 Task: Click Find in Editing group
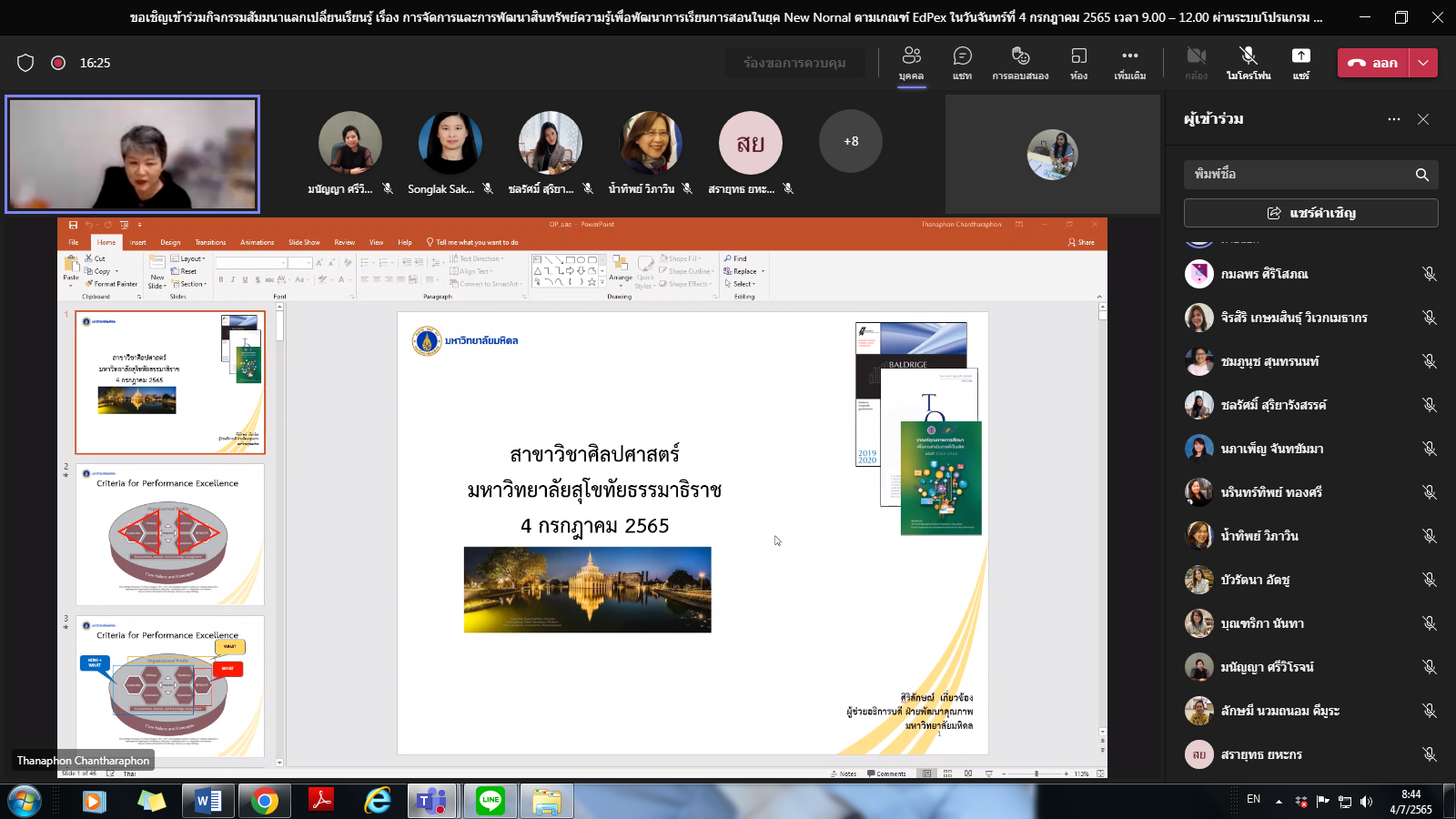[735, 258]
